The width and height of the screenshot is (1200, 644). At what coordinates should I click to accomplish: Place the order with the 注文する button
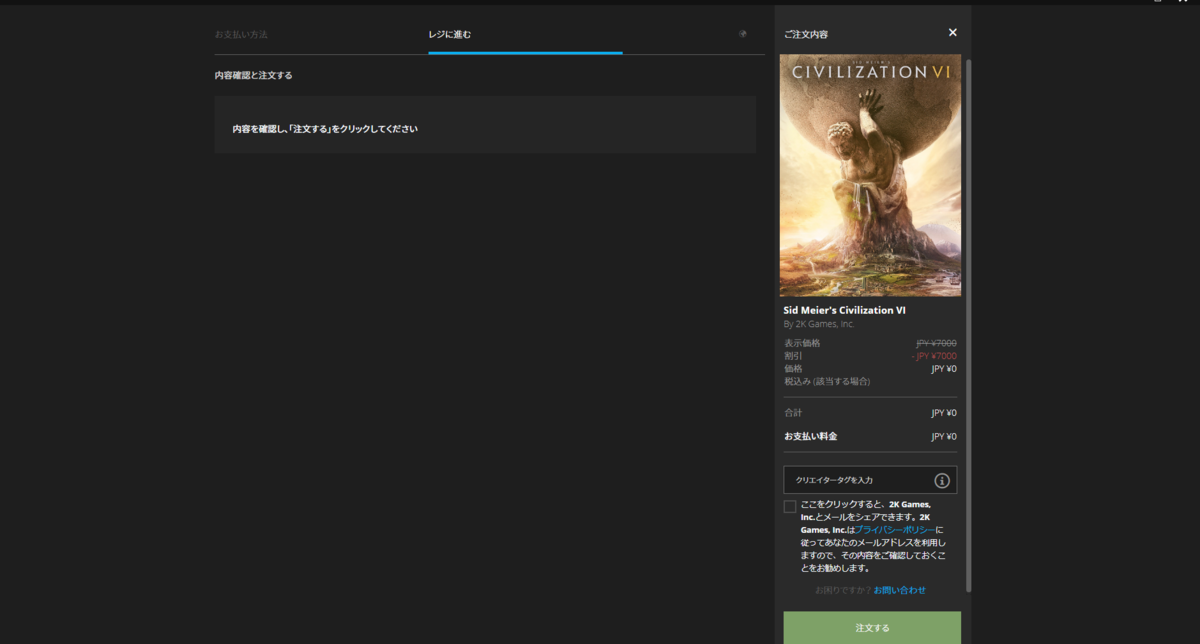click(872, 628)
